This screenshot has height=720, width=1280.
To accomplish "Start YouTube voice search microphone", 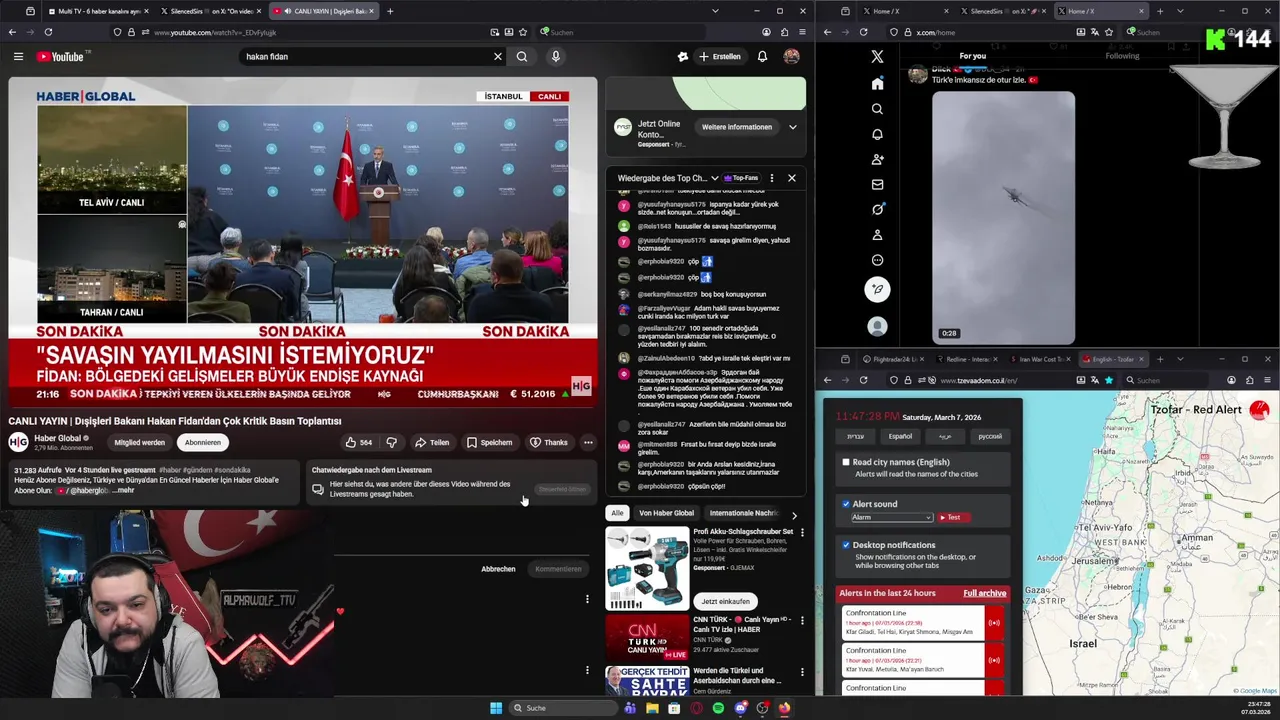I will click(556, 57).
